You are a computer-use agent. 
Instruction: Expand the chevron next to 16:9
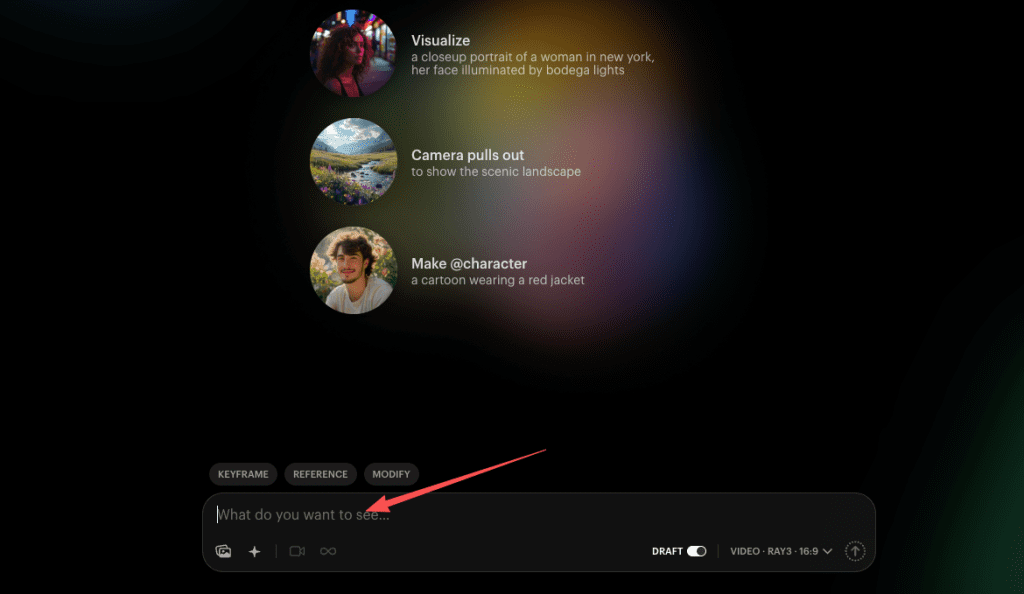tap(827, 551)
